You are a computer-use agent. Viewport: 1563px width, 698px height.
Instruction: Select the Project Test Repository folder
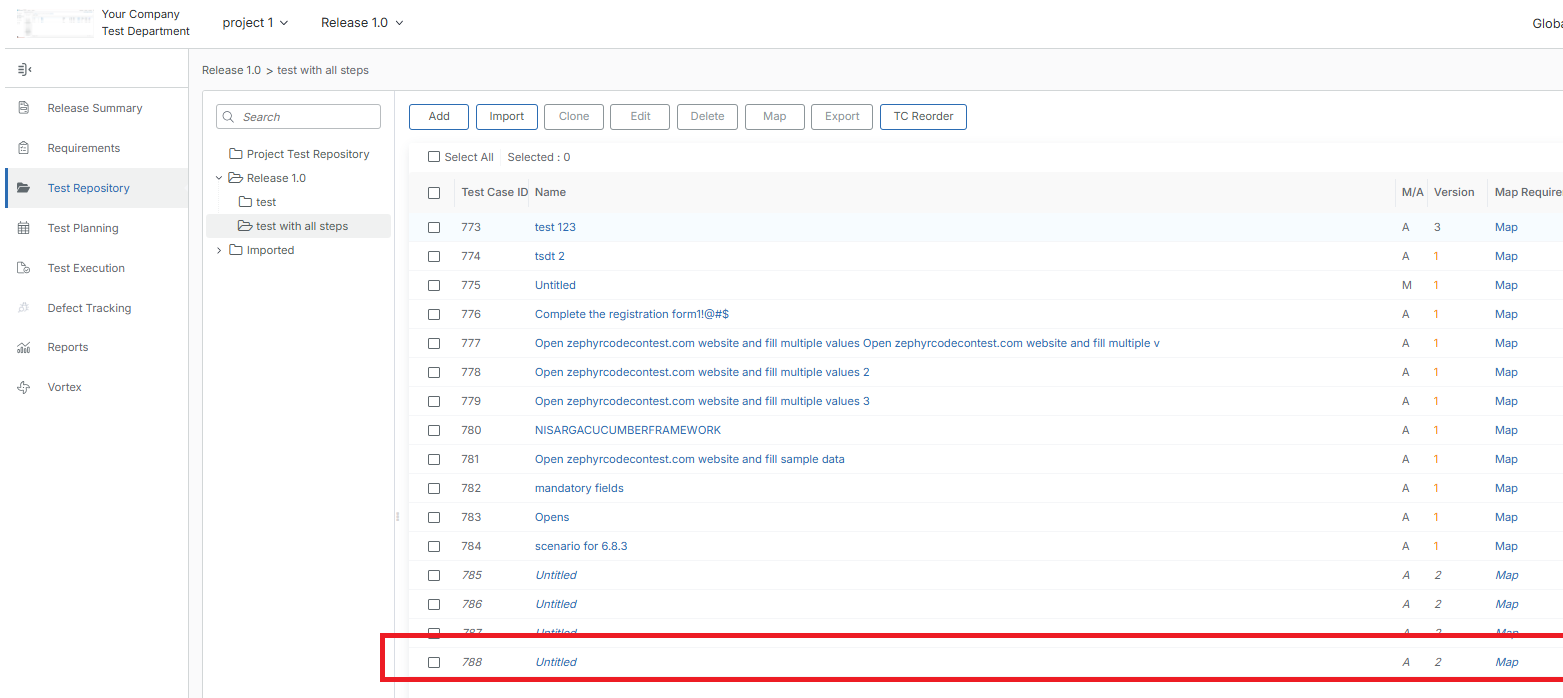(307, 154)
